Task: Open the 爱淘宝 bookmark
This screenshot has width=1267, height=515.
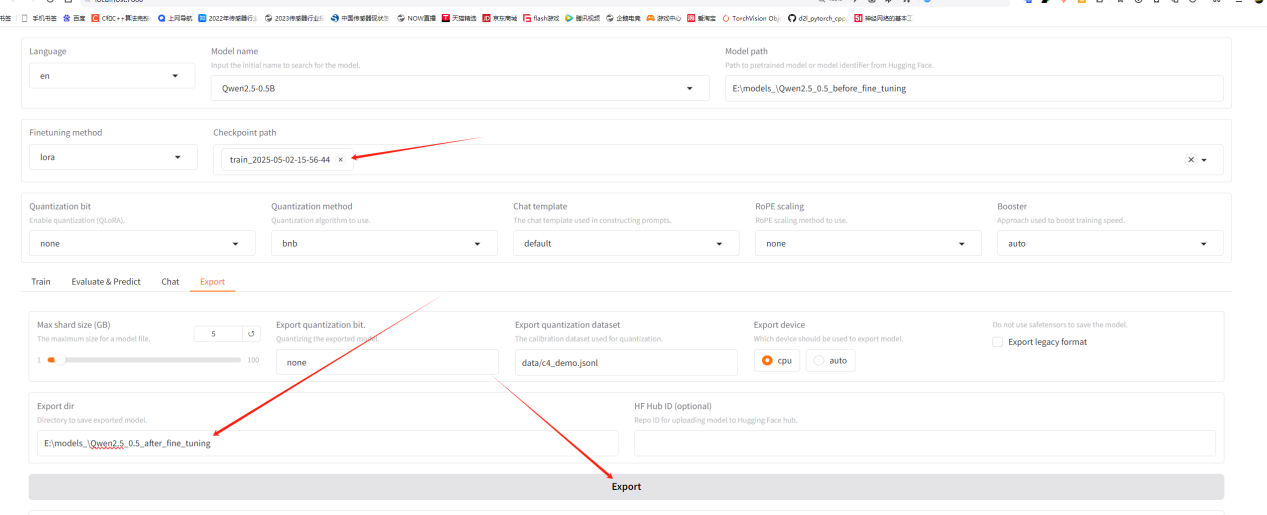Action: pos(702,18)
